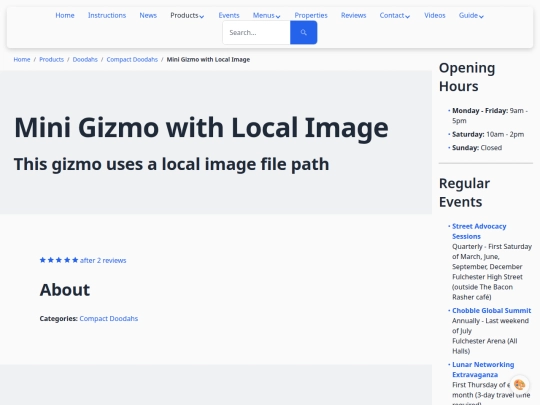Click Compact Doodahs category link
The width and height of the screenshot is (540, 405).
pyautogui.click(x=108, y=319)
